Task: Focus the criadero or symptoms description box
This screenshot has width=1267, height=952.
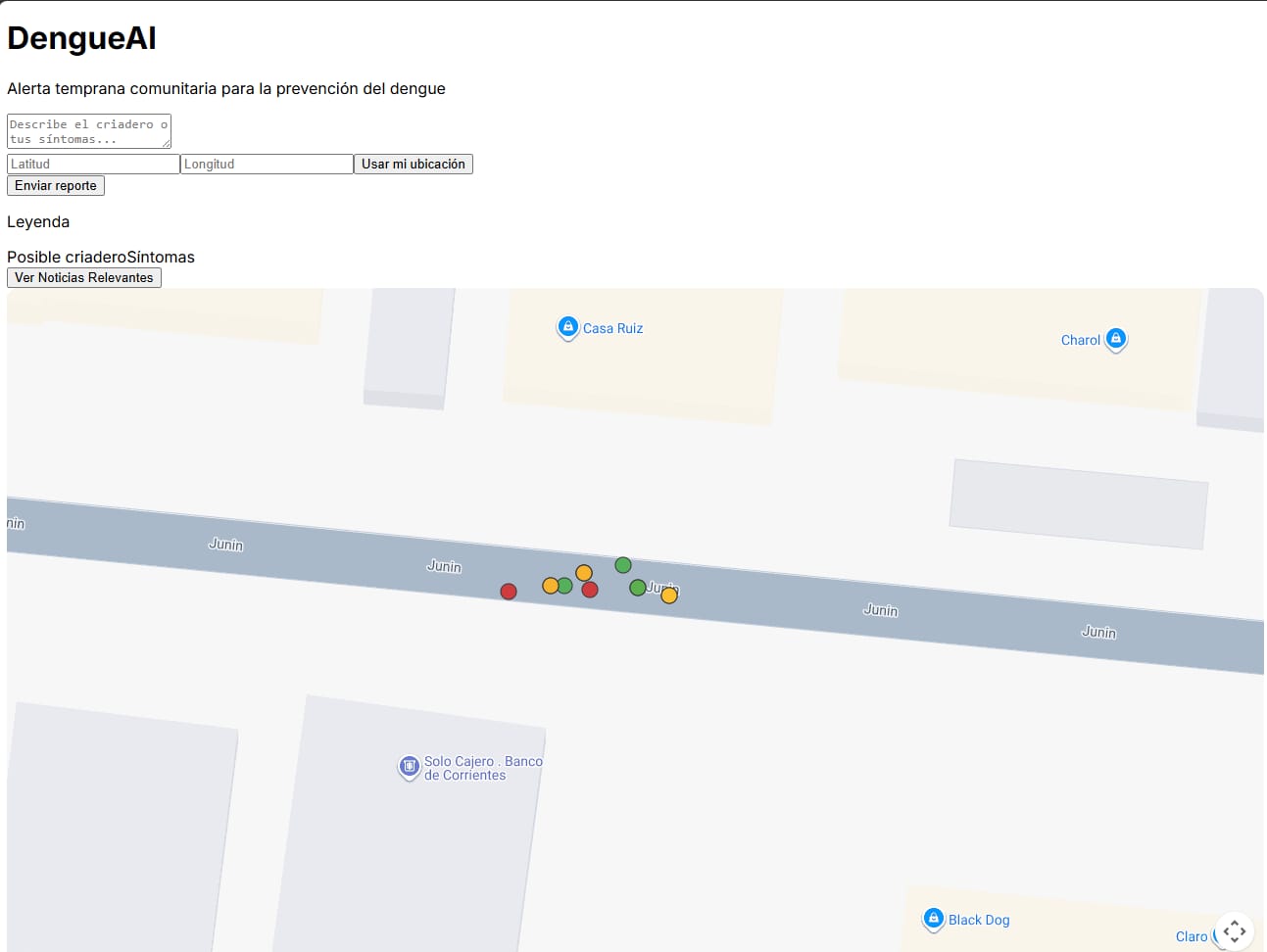Action: click(88, 131)
